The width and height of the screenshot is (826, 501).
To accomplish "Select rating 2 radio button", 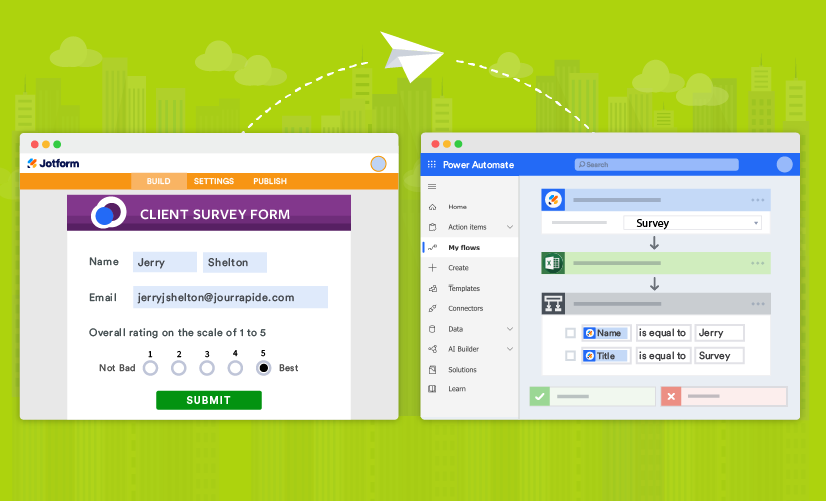I will pos(179,368).
